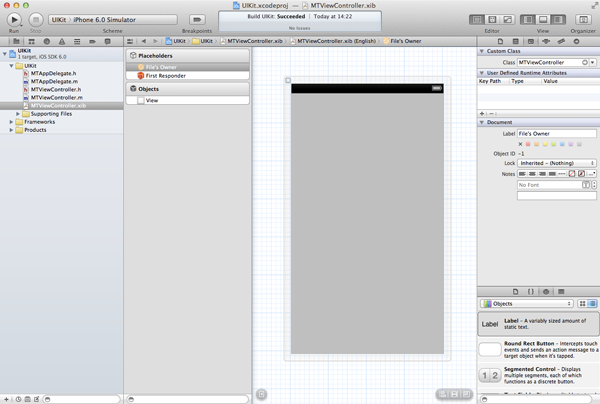The image size is (600, 404).
Task: Show the Size inspector
Action: click(561, 41)
